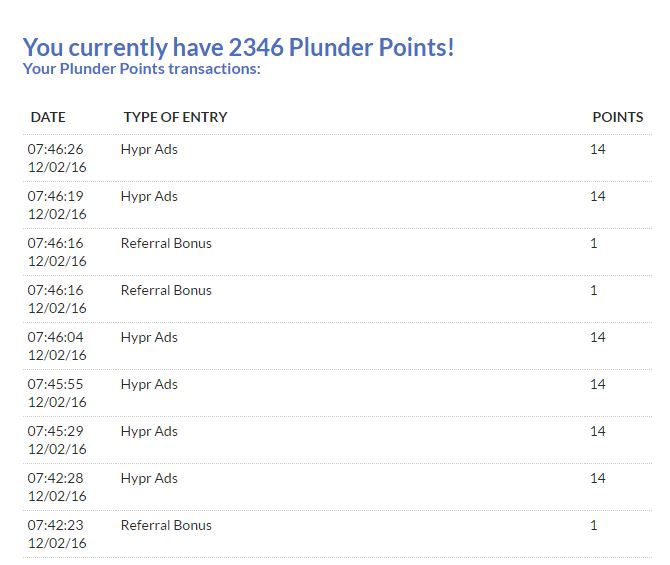Select the 07:46:04 timestamp entry
This screenshot has height=565, width=670.
click(x=56, y=337)
